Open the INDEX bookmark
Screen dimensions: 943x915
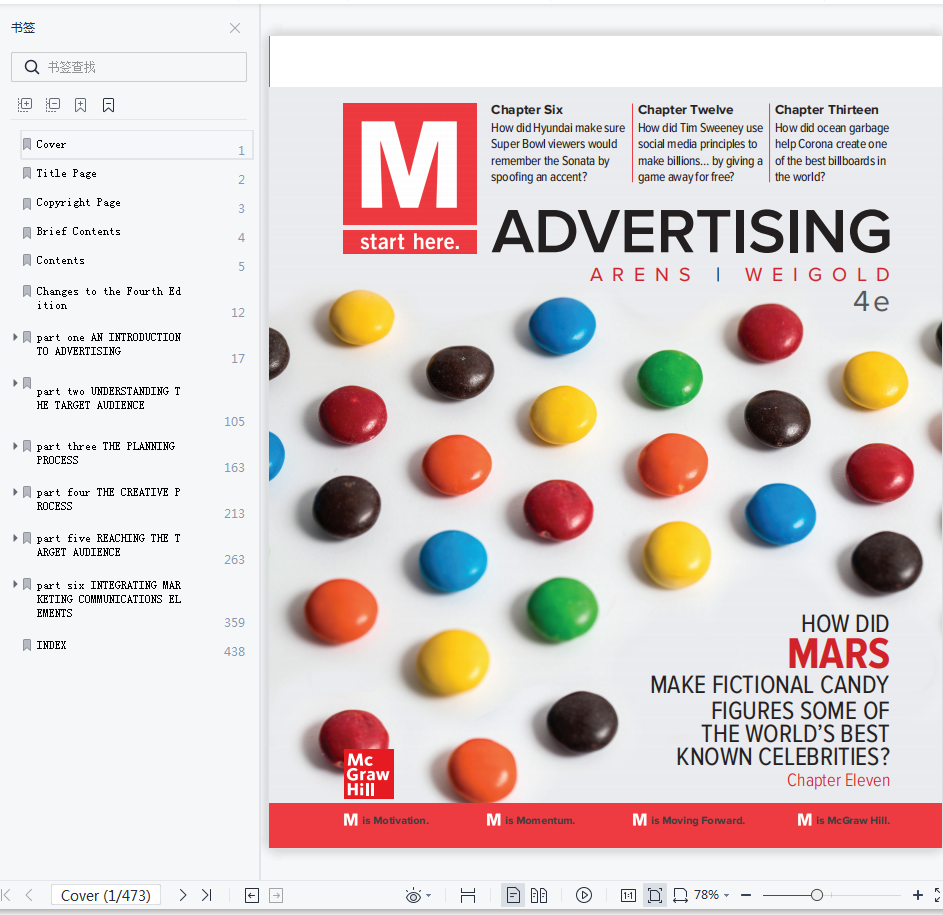51,645
